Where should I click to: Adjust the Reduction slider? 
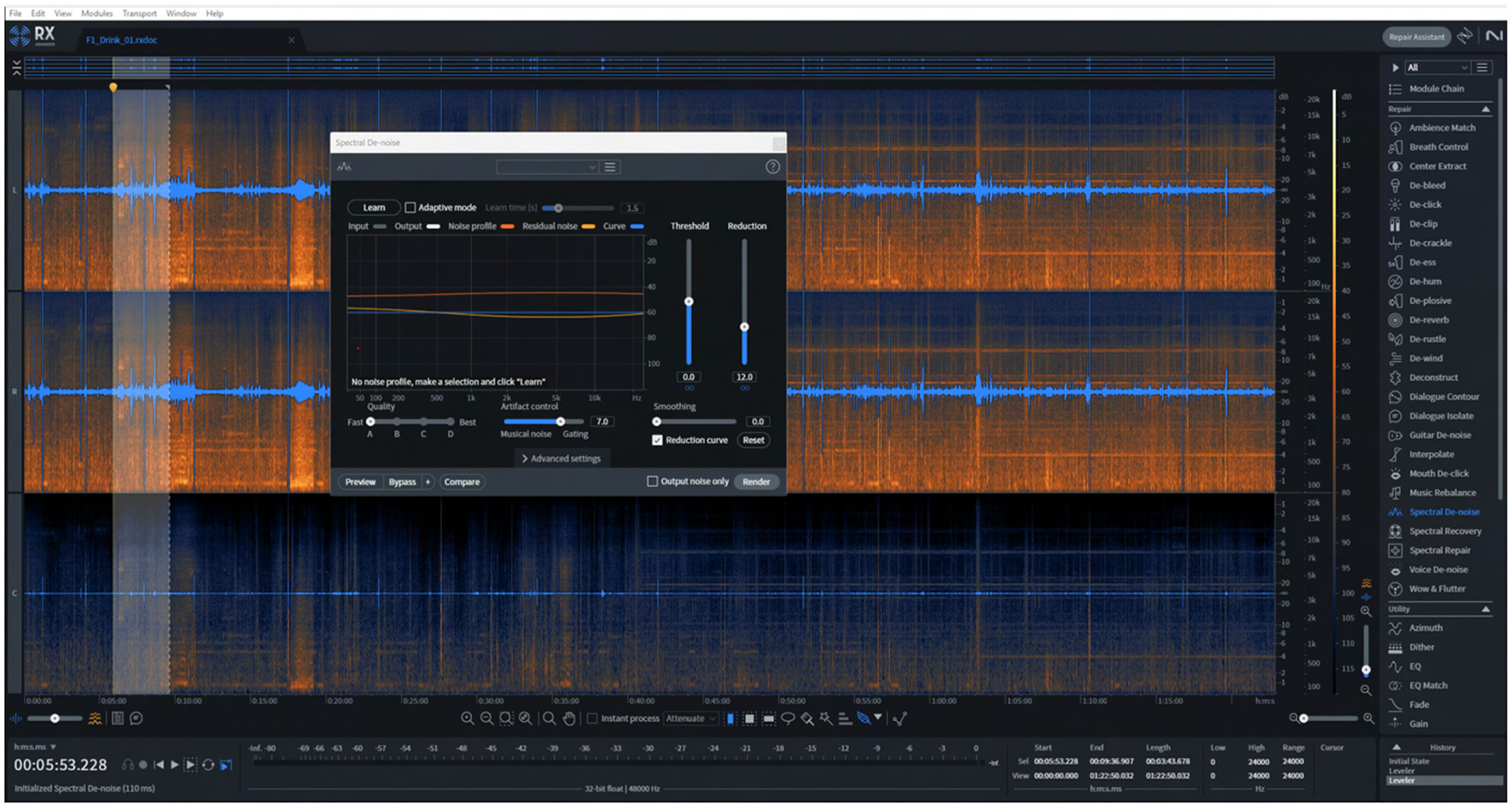pos(744,326)
